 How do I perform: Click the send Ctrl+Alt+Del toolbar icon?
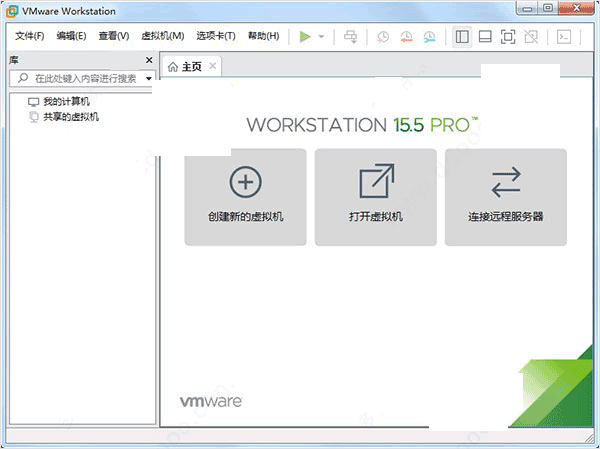pos(350,36)
